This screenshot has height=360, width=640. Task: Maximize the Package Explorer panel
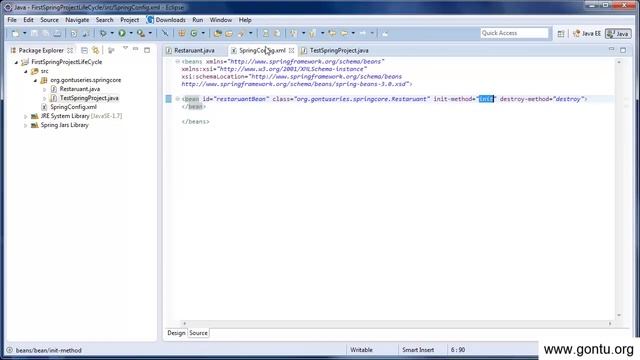tap(147, 50)
